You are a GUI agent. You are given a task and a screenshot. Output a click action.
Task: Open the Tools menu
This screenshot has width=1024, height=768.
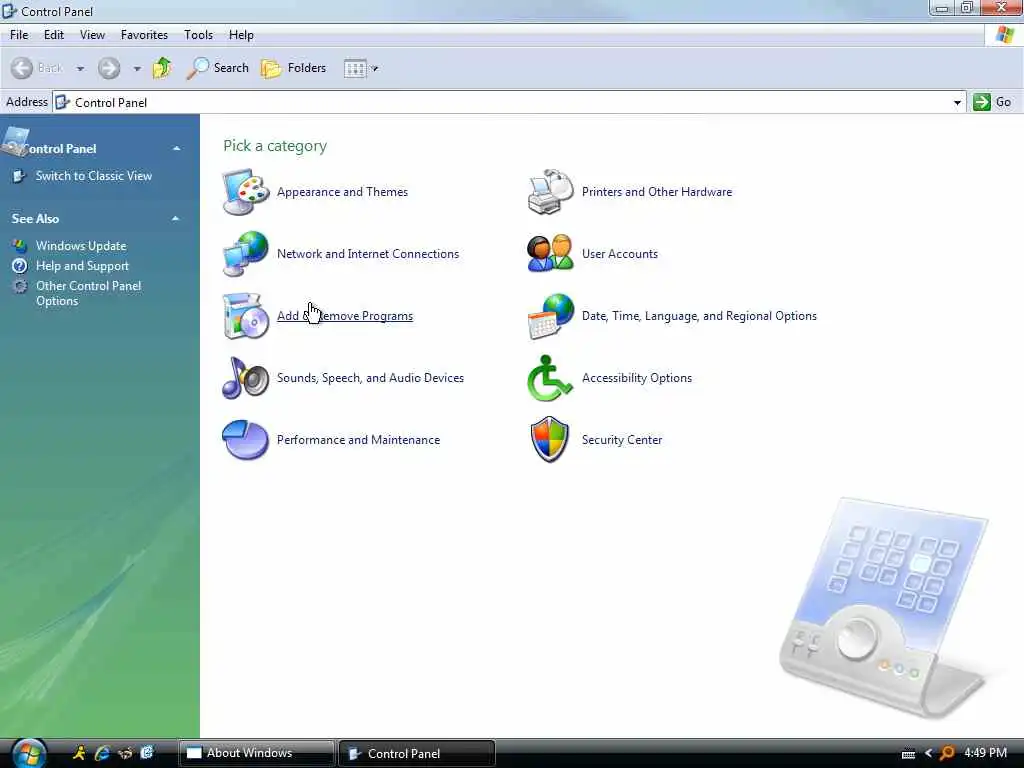click(199, 35)
